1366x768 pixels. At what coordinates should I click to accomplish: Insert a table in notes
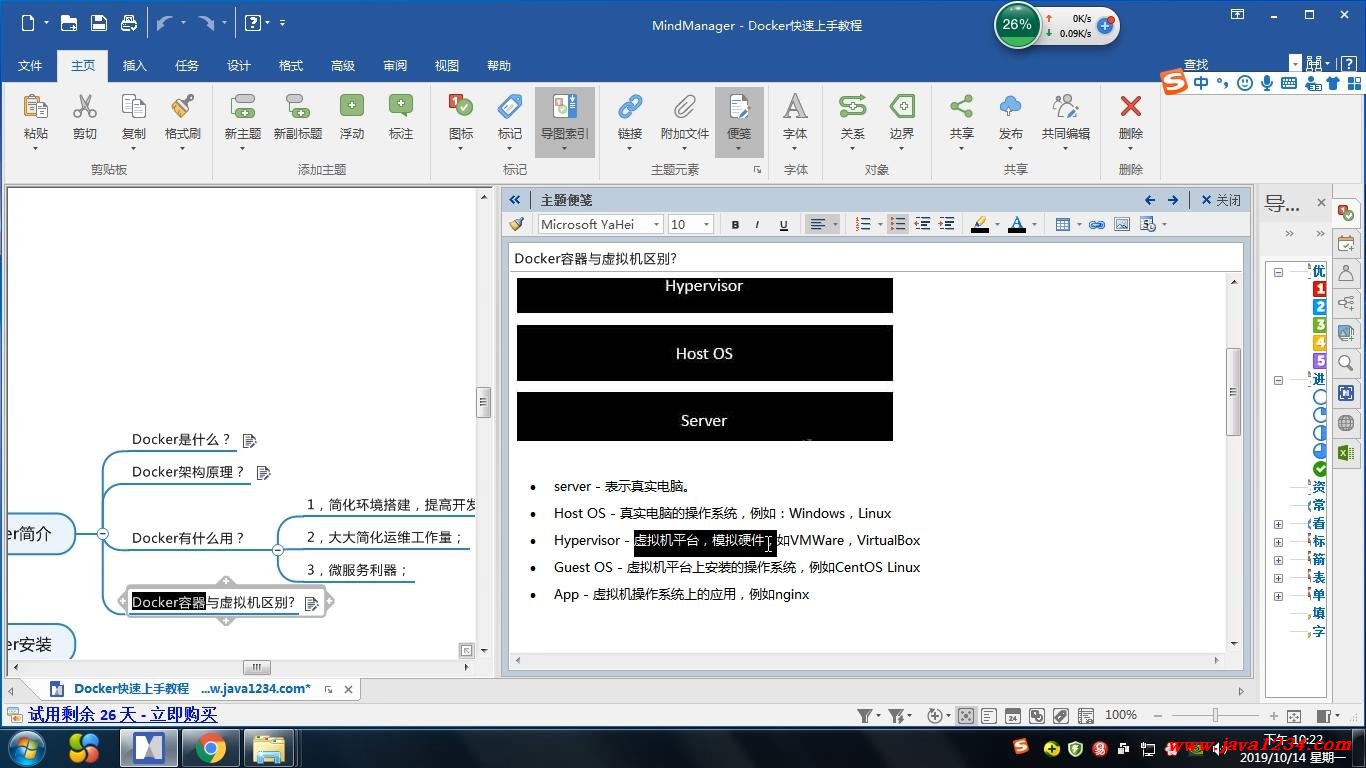(1063, 225)
